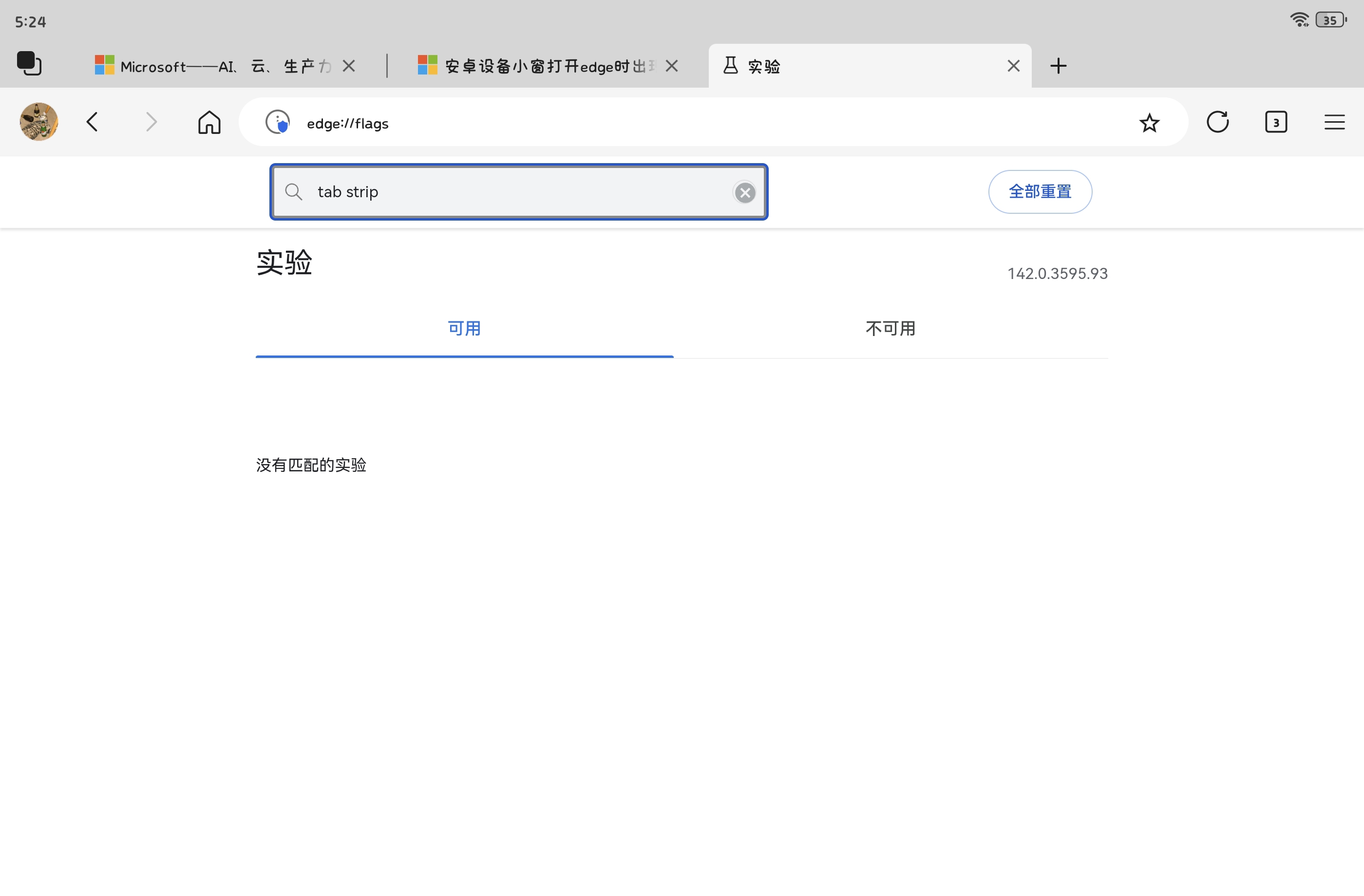Reload the page with refresh icon
The width and height of the screenshot is (1364, 896).
tap(1217, 122)
